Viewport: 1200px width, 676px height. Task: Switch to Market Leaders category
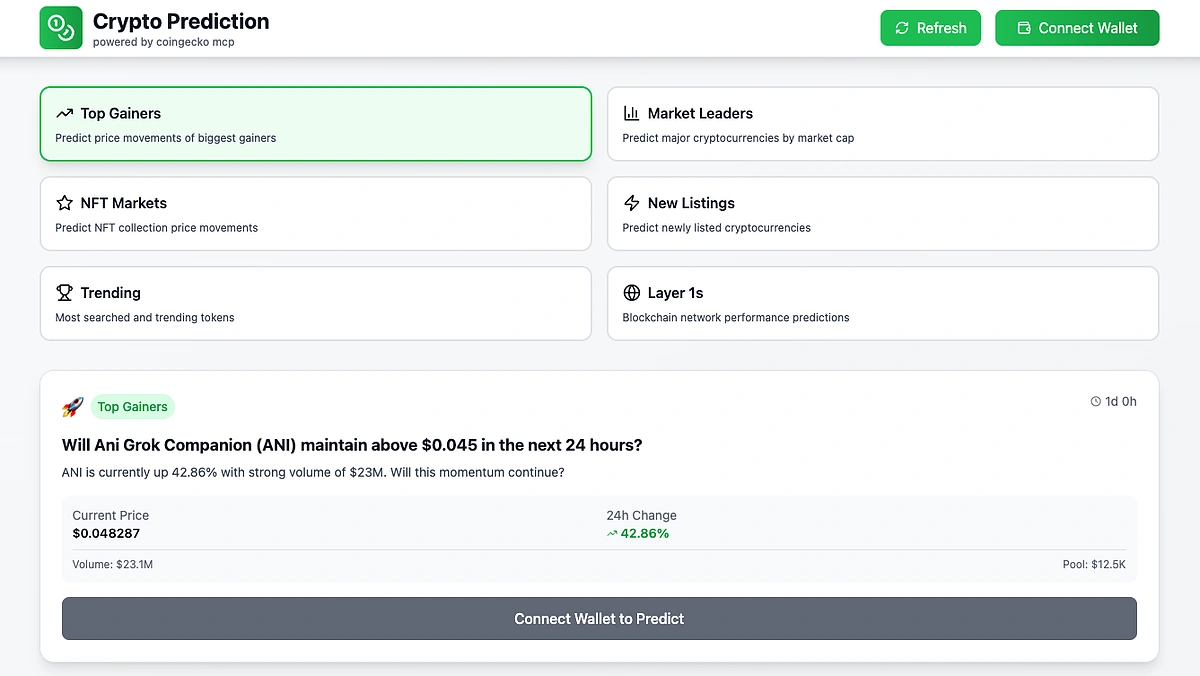(882, 124)
